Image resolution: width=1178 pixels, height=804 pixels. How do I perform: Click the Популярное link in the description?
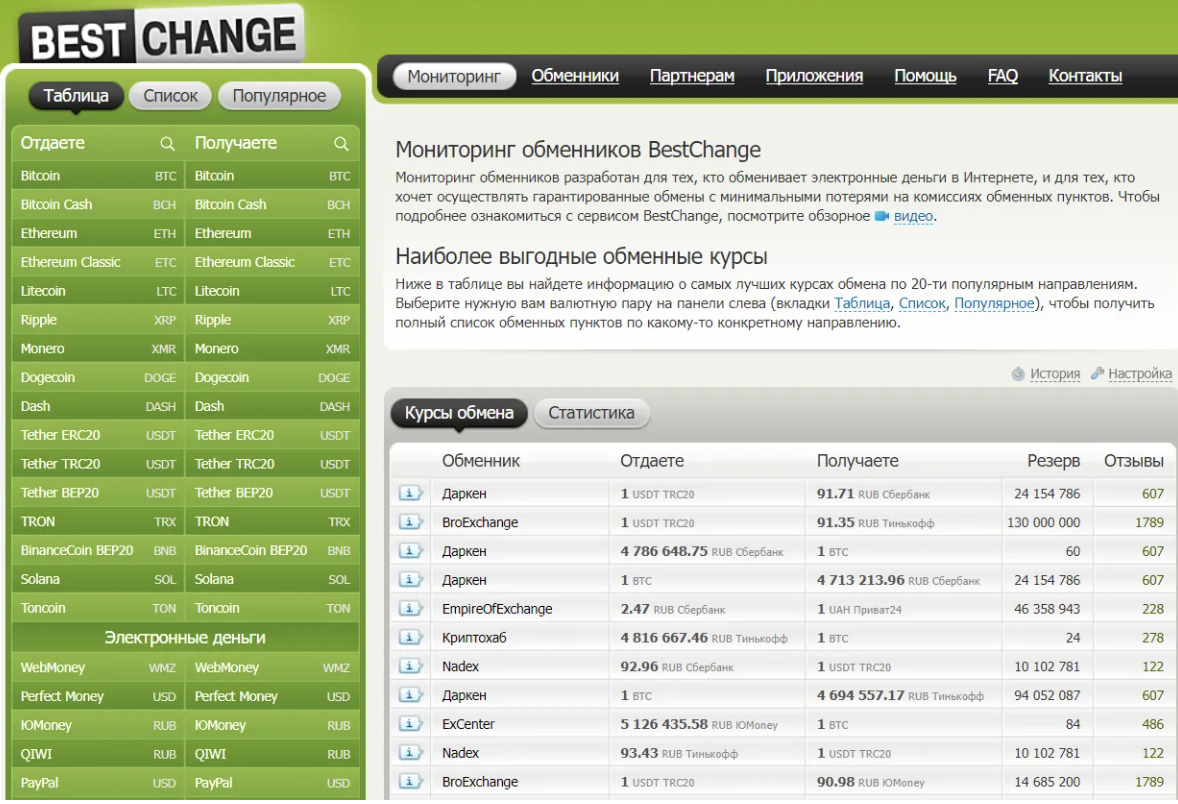994,304
